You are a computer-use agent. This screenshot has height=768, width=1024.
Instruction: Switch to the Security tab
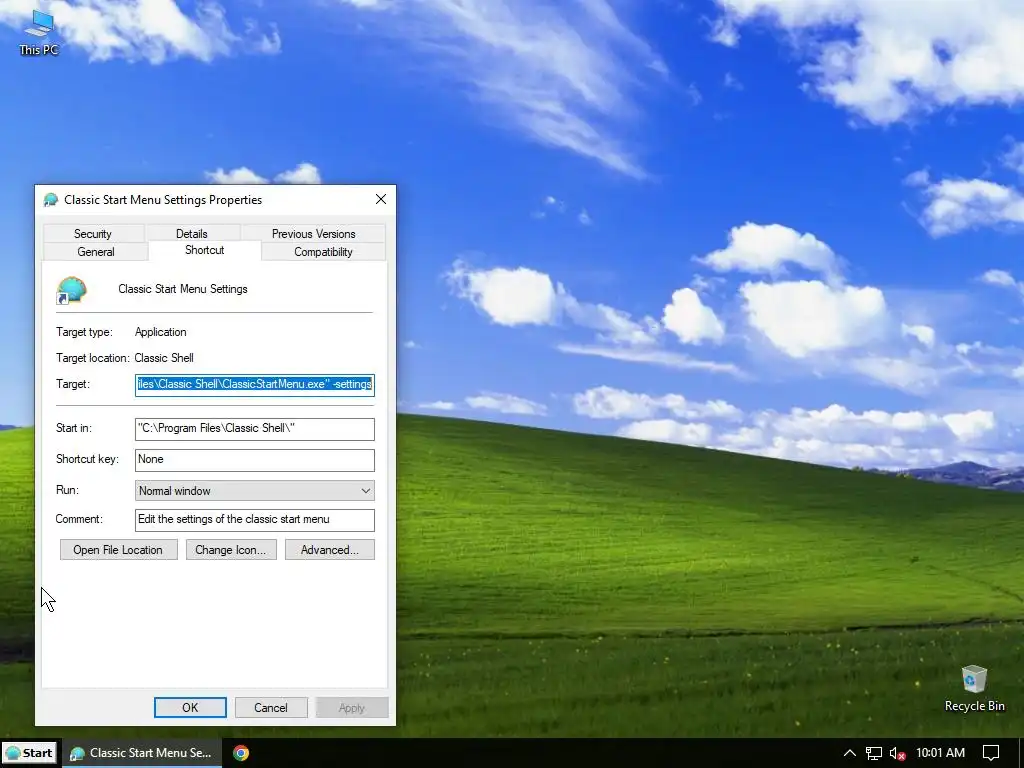coord(93,234)
